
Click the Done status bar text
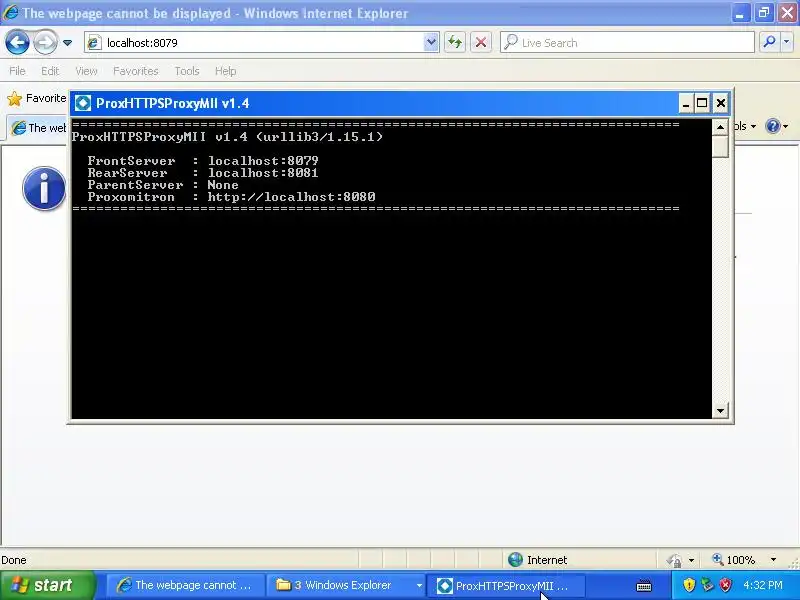(14, 560)
